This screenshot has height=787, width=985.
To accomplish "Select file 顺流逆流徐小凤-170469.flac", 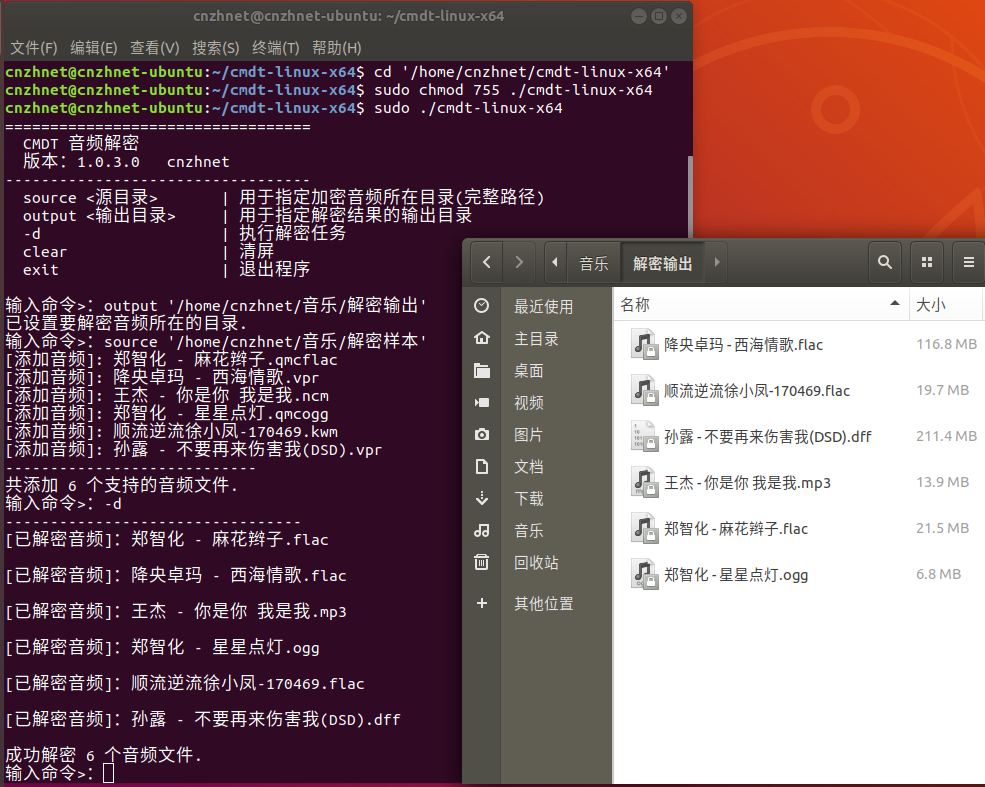I will pyautogui.click(x=756, y=391).
